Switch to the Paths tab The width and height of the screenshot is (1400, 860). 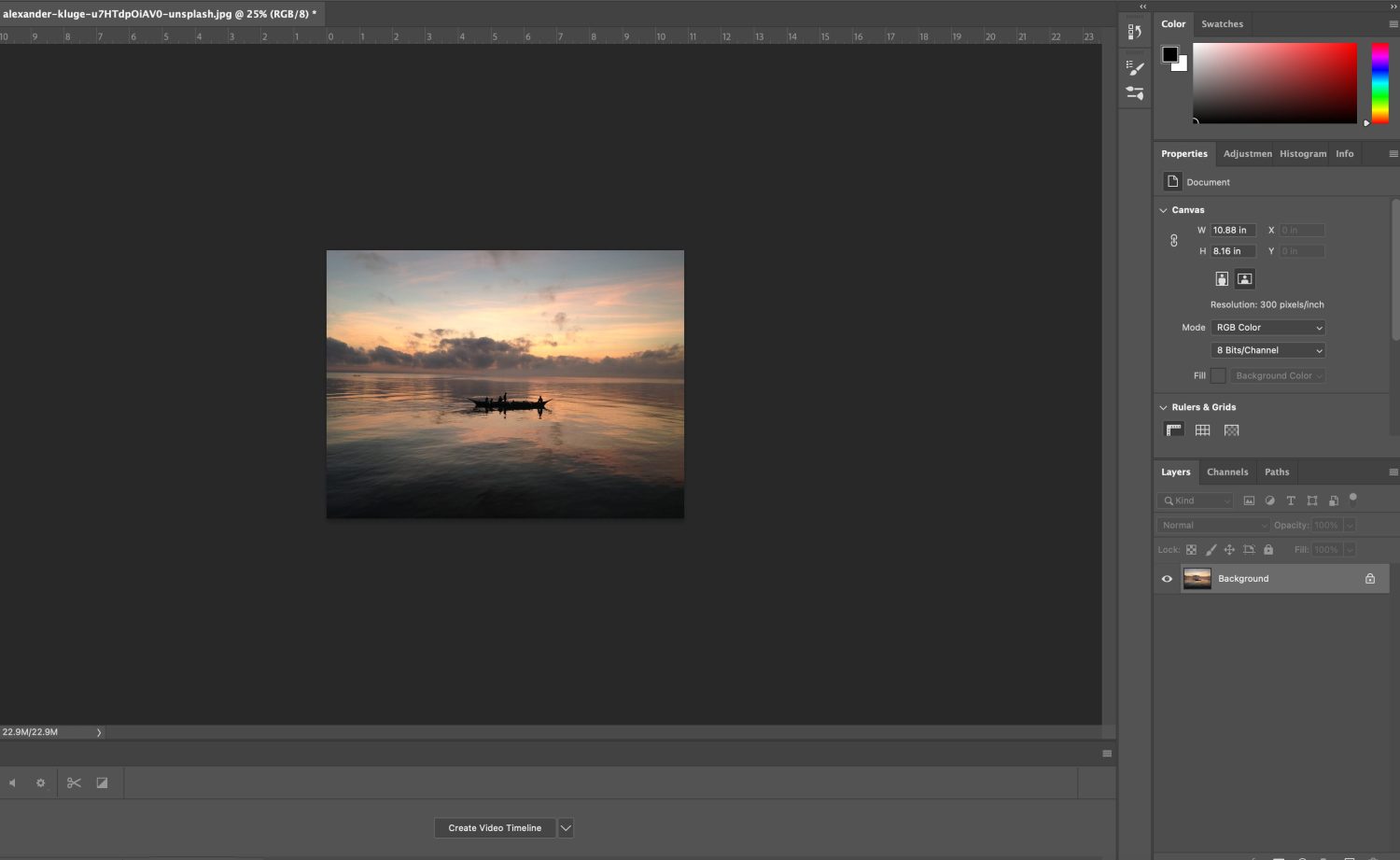(1277, 472)
